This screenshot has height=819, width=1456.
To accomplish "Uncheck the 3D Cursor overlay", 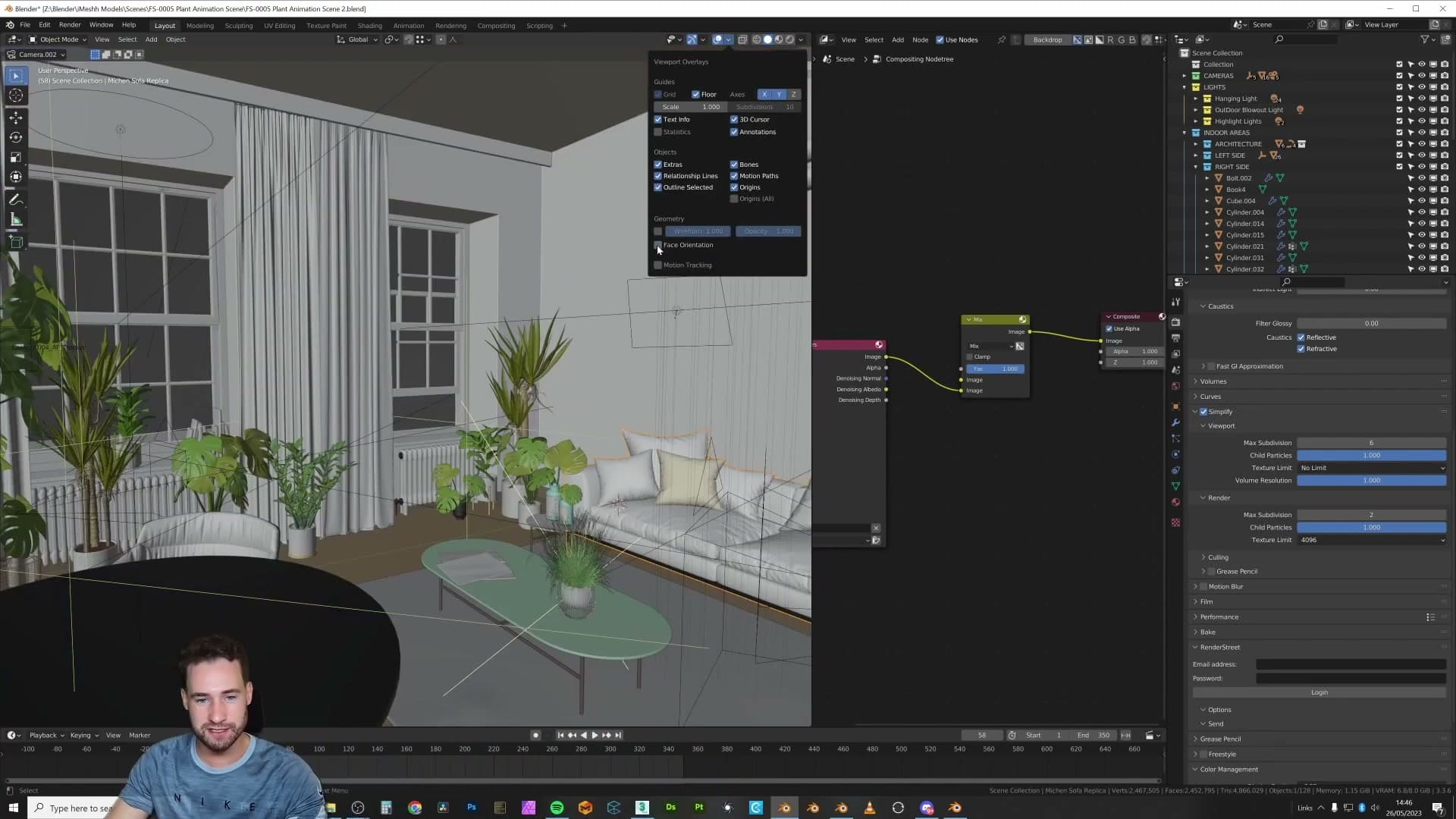I will coord(734,120).
